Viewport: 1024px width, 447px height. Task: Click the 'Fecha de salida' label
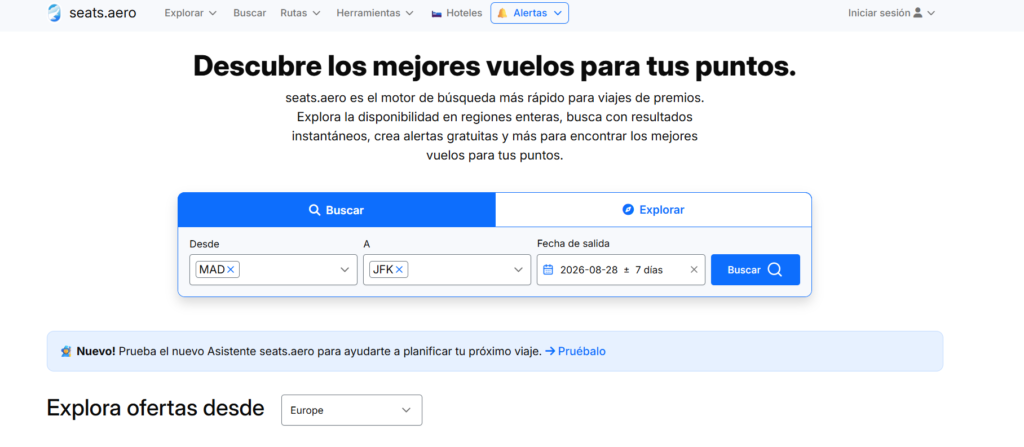tap(573, 244)
